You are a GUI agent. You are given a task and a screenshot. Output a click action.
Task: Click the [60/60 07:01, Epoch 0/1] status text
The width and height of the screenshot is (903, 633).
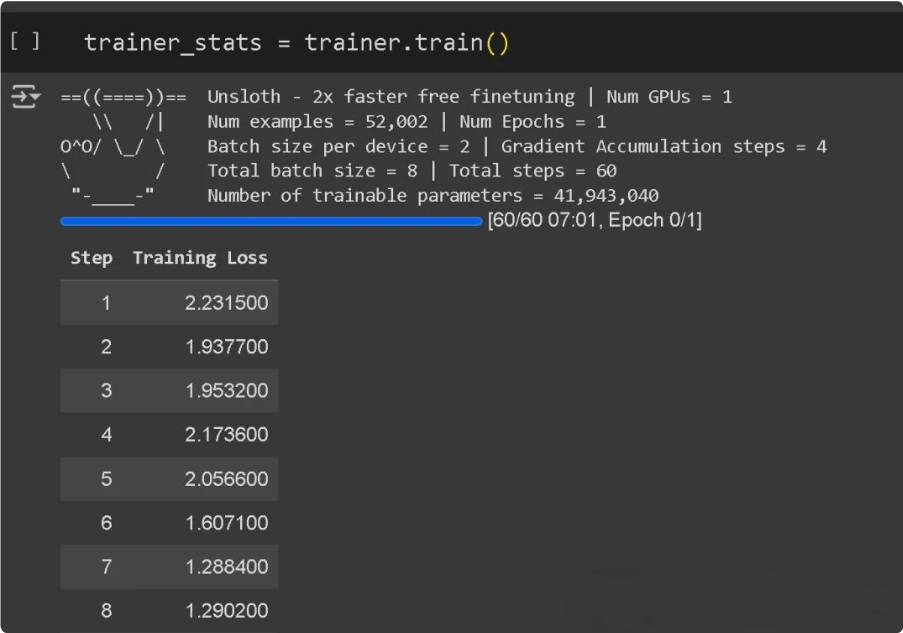tap(595, 220)
